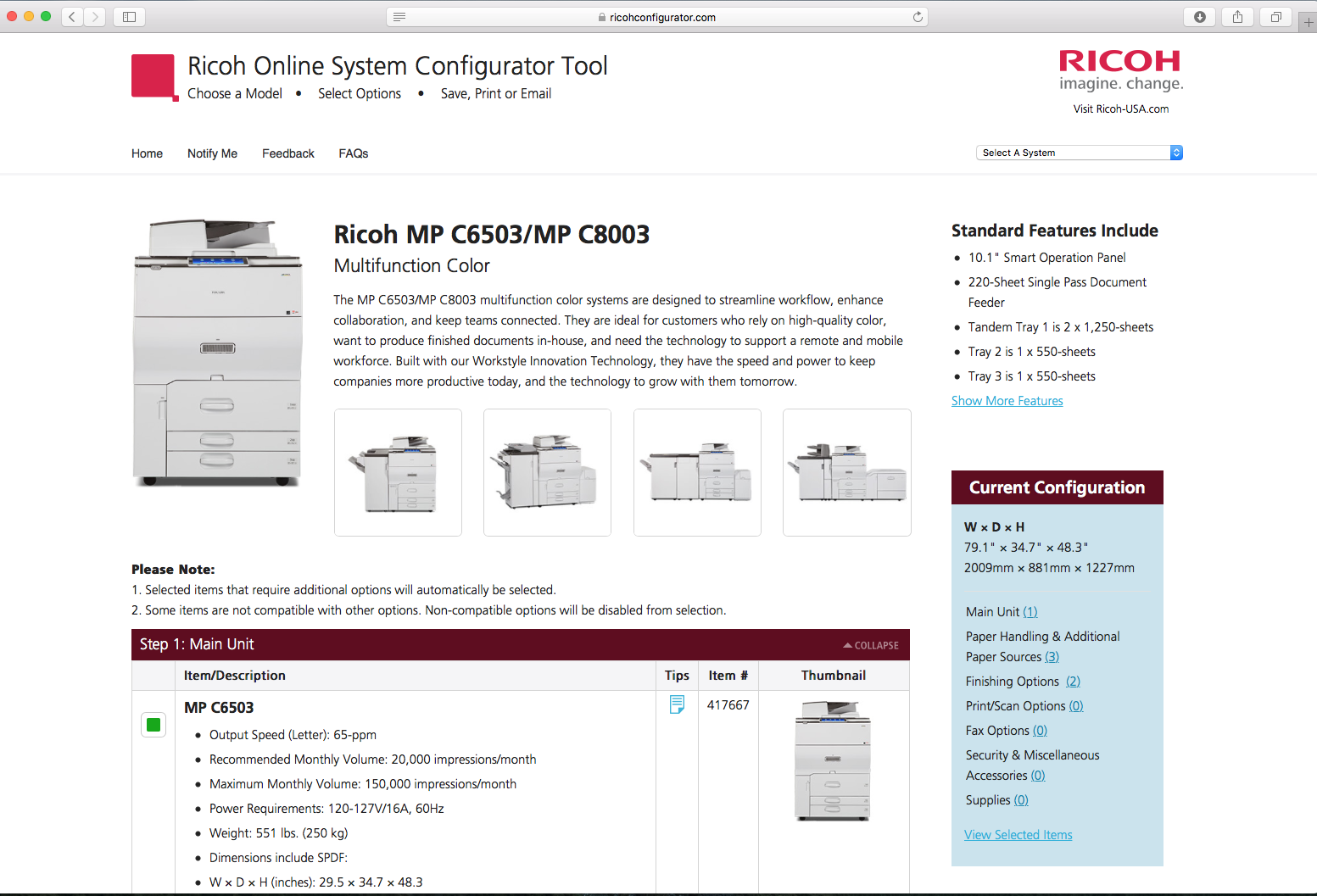Viewport: 1317px width, 896px height.
Task: Open fourth configuration thumbnail image
Action: pyautogui.click(x=847, y=472)
